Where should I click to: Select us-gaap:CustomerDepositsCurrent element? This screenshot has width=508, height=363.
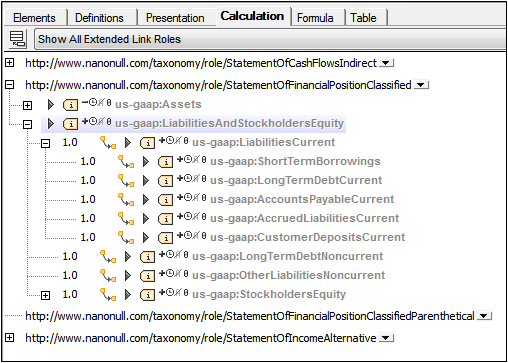pyautogui.click(x=308, y=237)
